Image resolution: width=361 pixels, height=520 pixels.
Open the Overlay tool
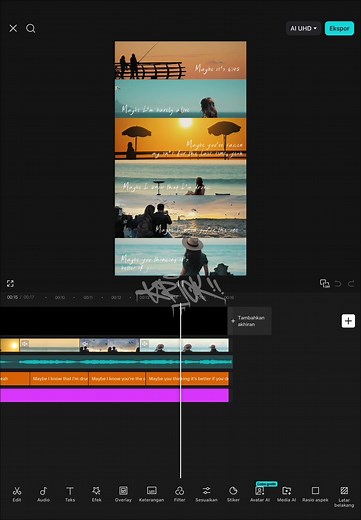click(x=123, y=494)
